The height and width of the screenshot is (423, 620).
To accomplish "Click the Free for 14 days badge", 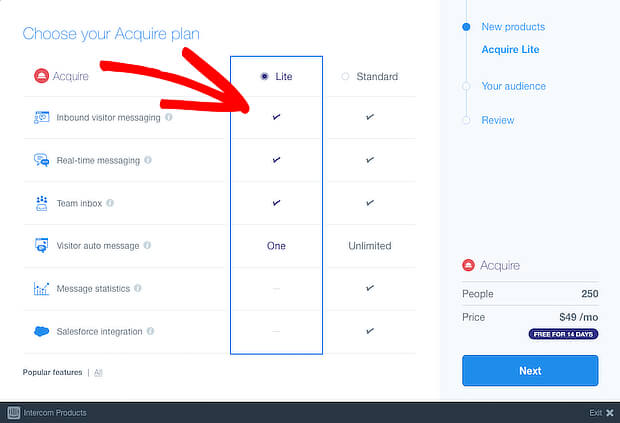I will coord(563,334).
